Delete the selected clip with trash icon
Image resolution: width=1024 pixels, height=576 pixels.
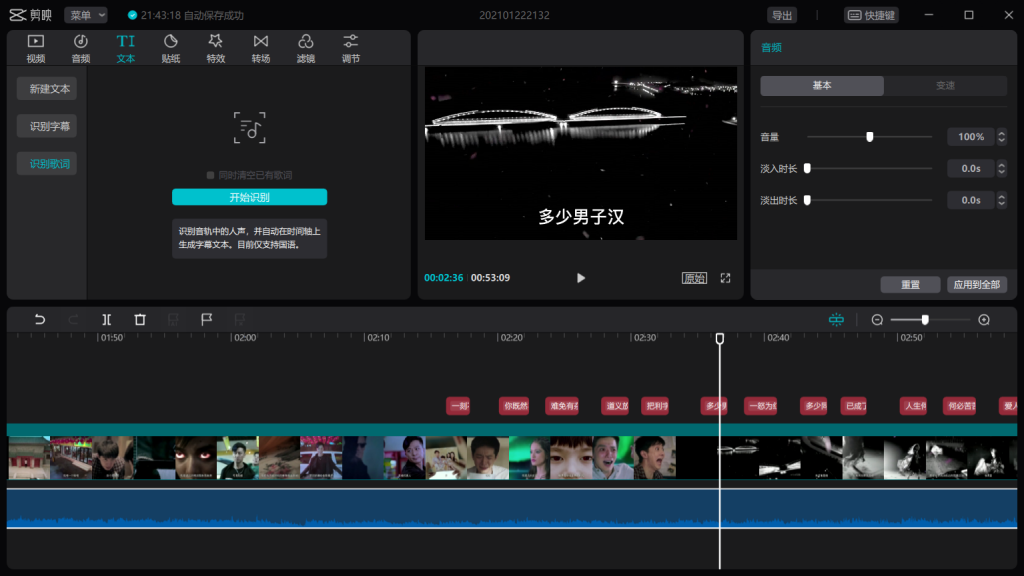[140, 319]
